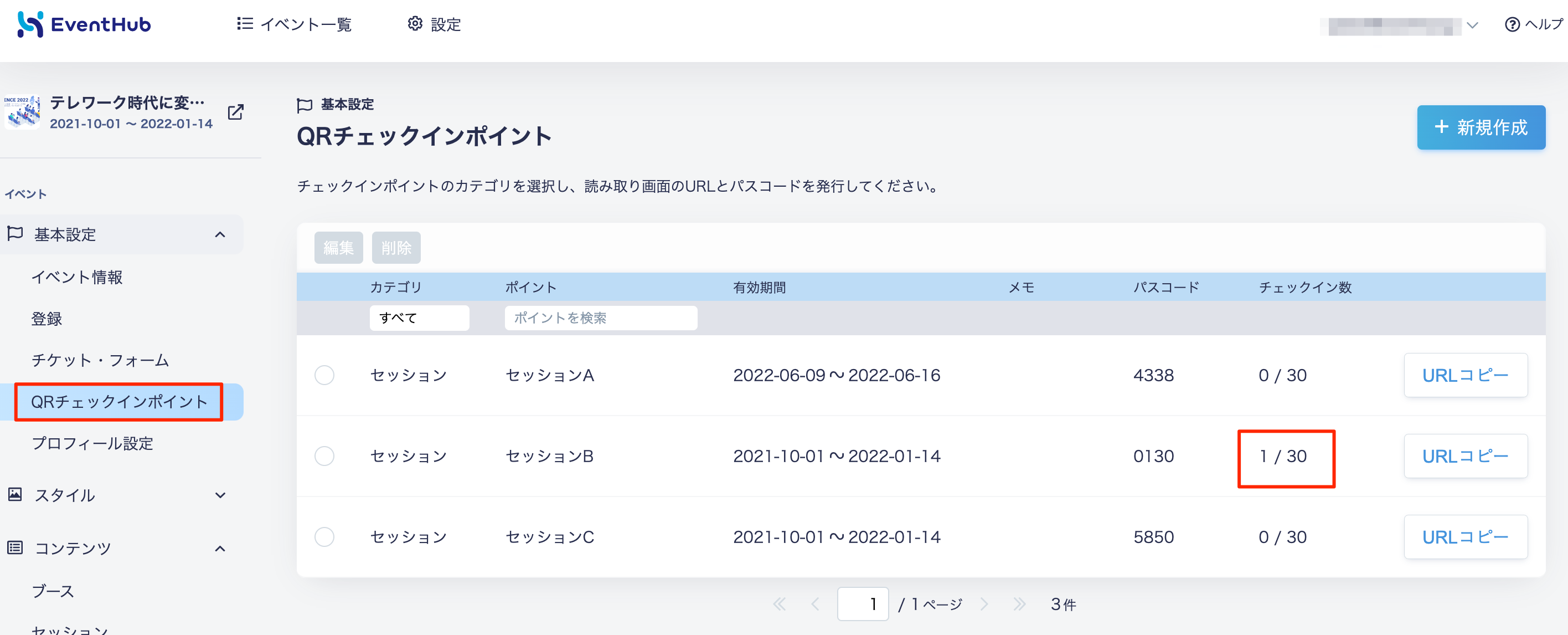Image resolution: width=1568 pixels, height=635 pixels.
Task: Click the event list icon in header
Action: [x=245, y=24]
